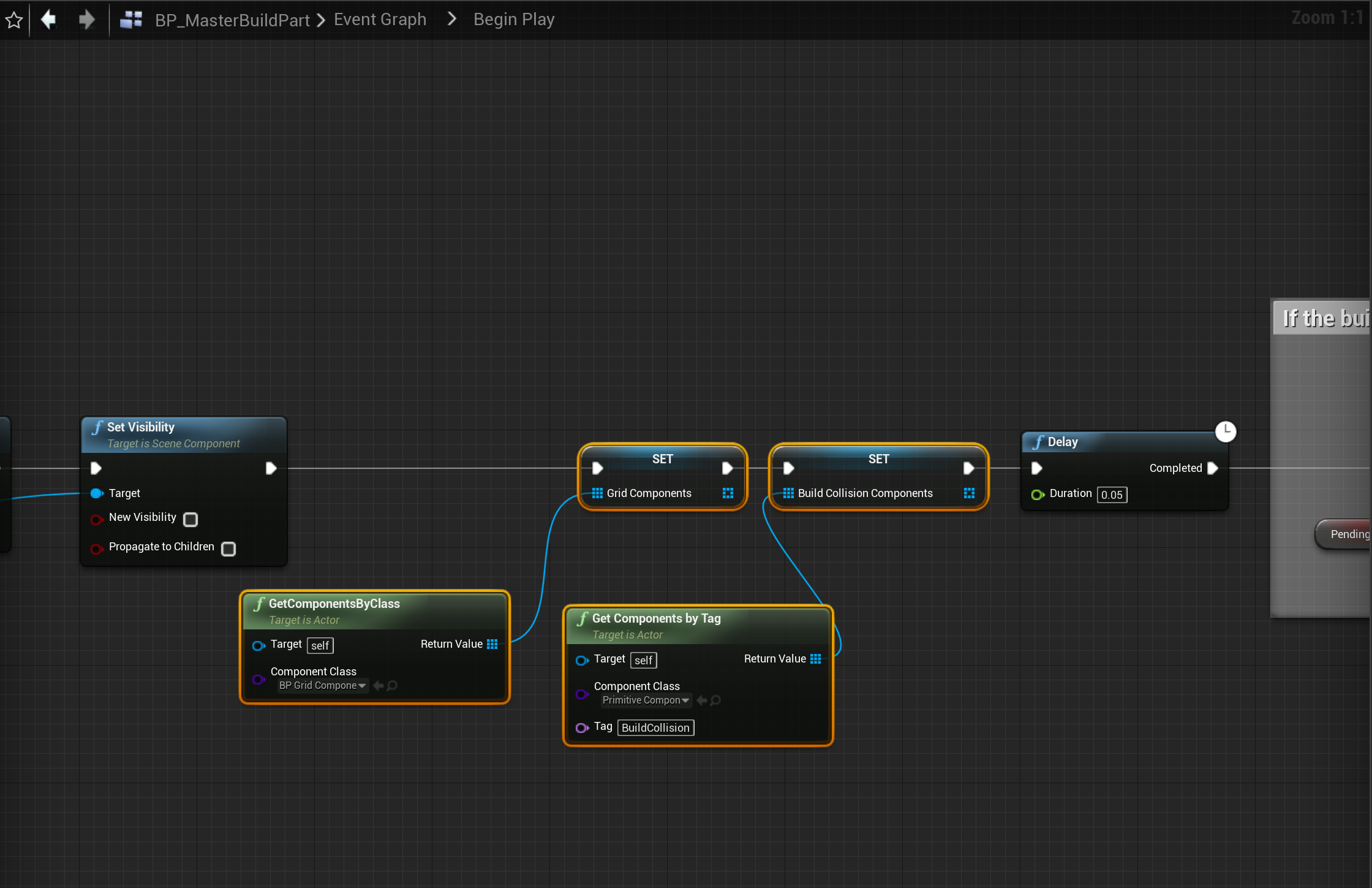Click the favorite star bookmark icon
The height and width of the screenshot is (888, 1372).
(x=14, y=20)
